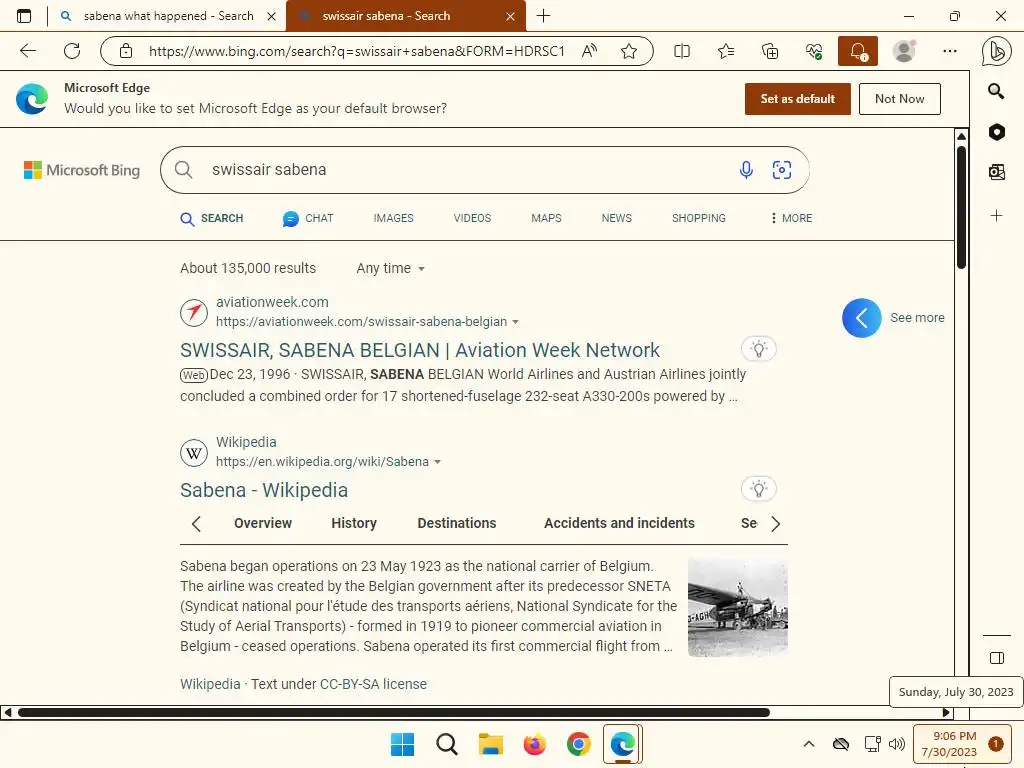Select the SEARCH tab
1024x768 pixels.
(x=212, y=218)
